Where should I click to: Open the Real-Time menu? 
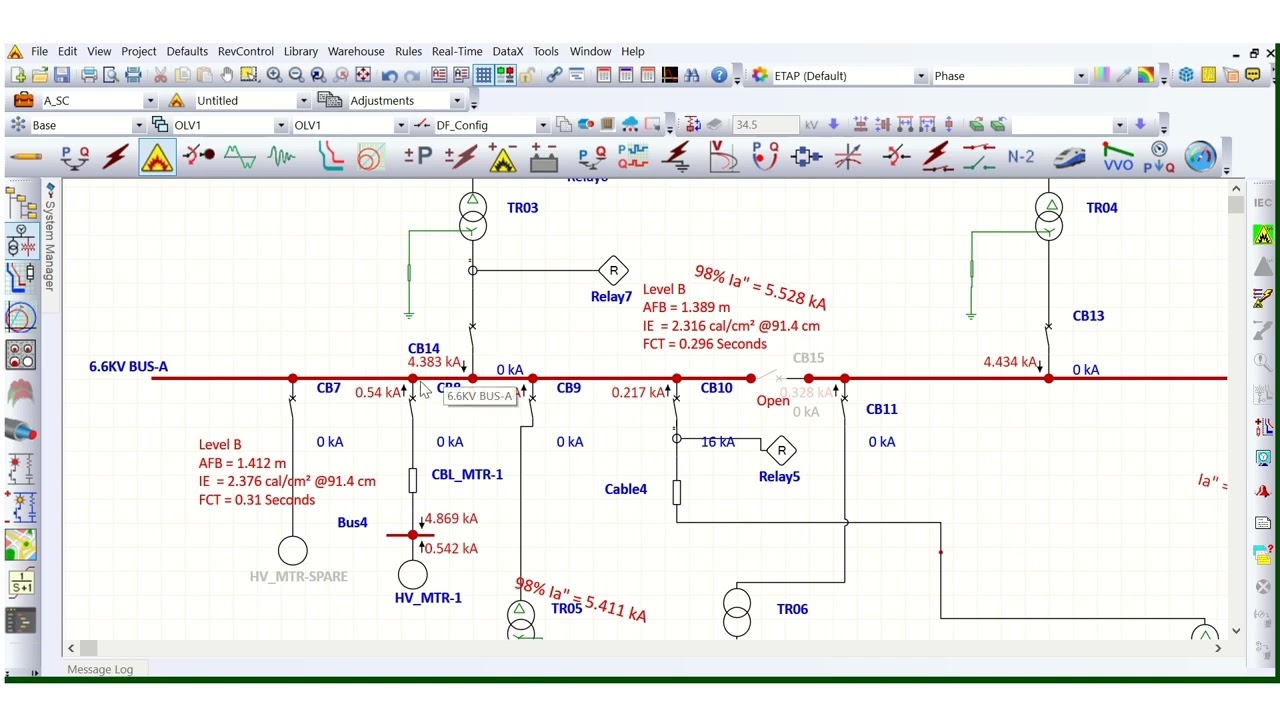[x=457, y=51]
